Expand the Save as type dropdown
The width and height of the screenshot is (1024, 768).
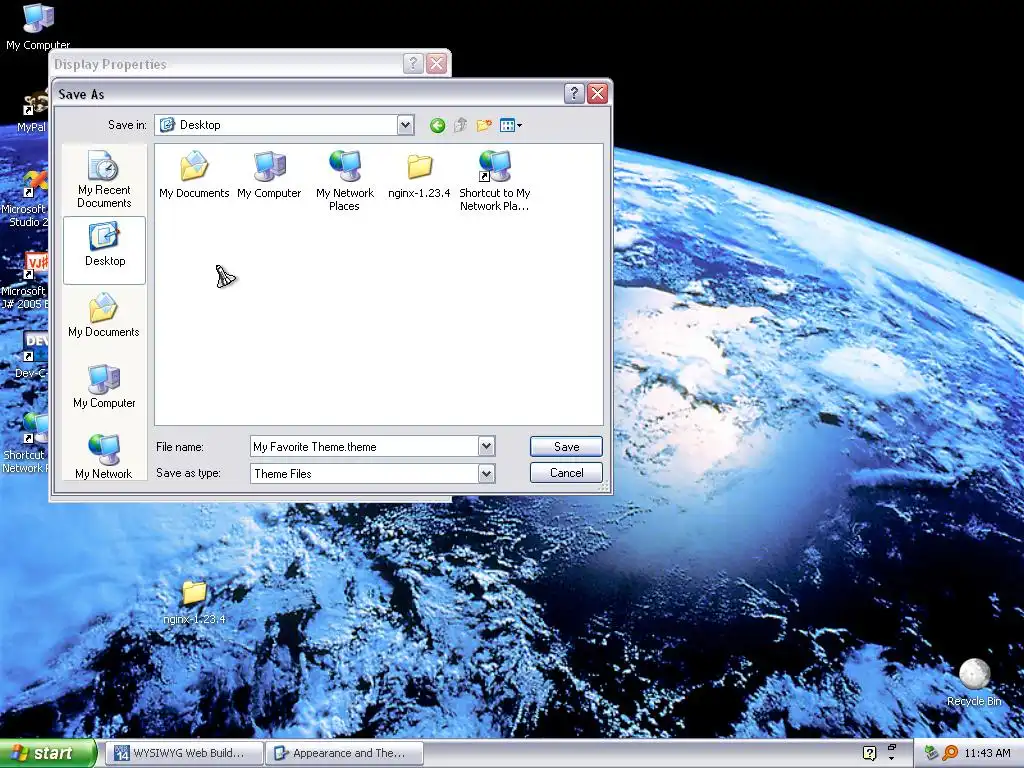[x=486, y=473]
